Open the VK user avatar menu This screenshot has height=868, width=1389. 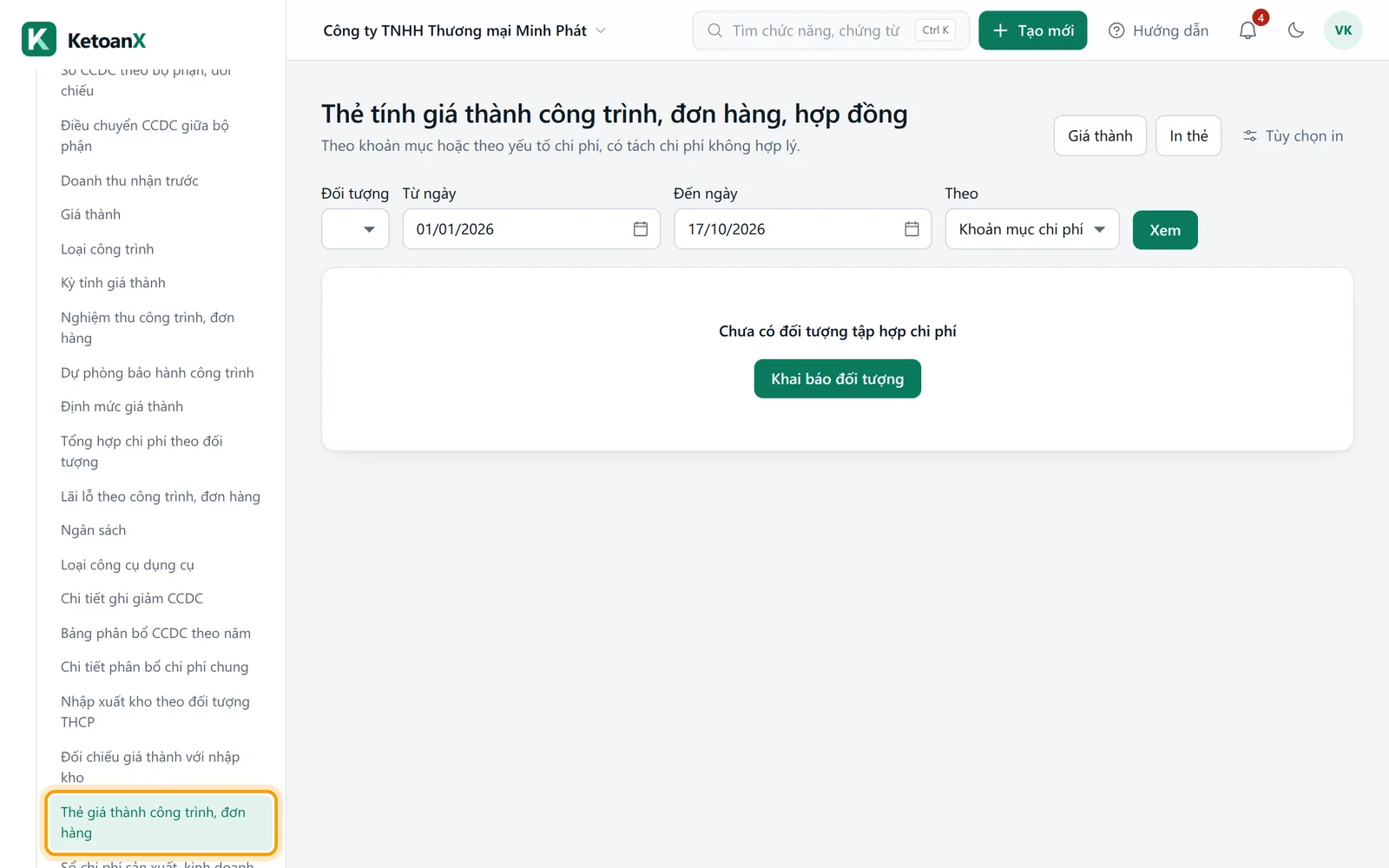point(1343,30)
